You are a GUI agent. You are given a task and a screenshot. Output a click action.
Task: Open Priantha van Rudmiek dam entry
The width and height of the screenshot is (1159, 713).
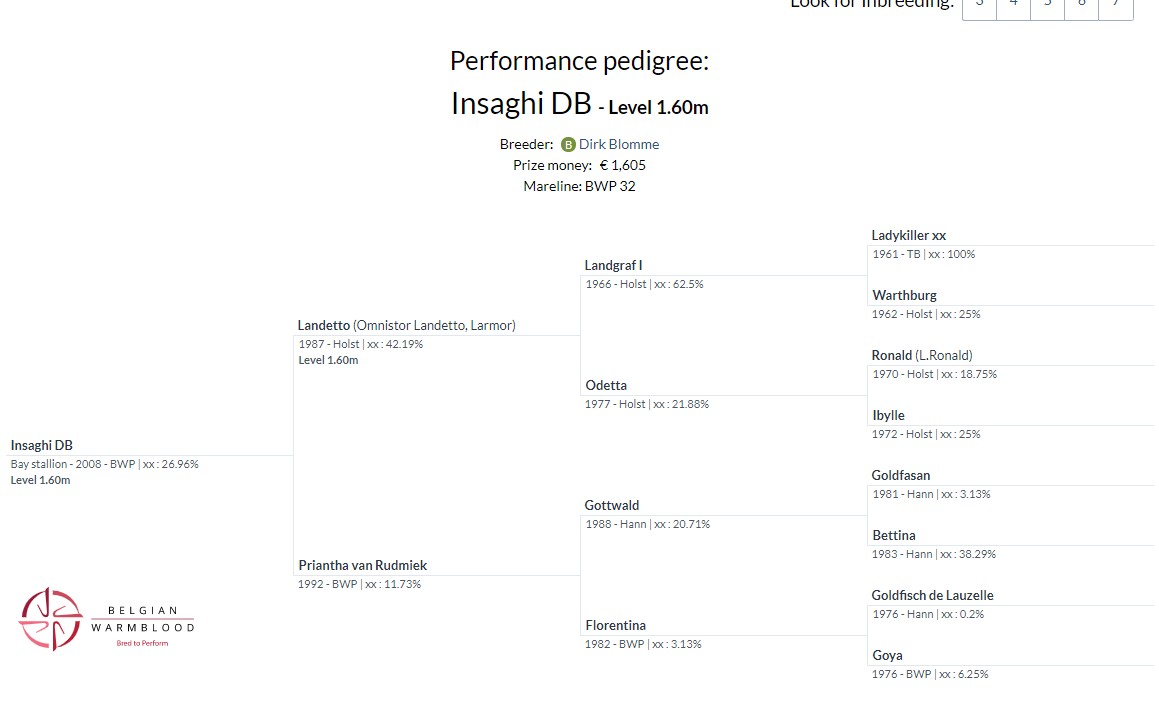pos(362,565)
